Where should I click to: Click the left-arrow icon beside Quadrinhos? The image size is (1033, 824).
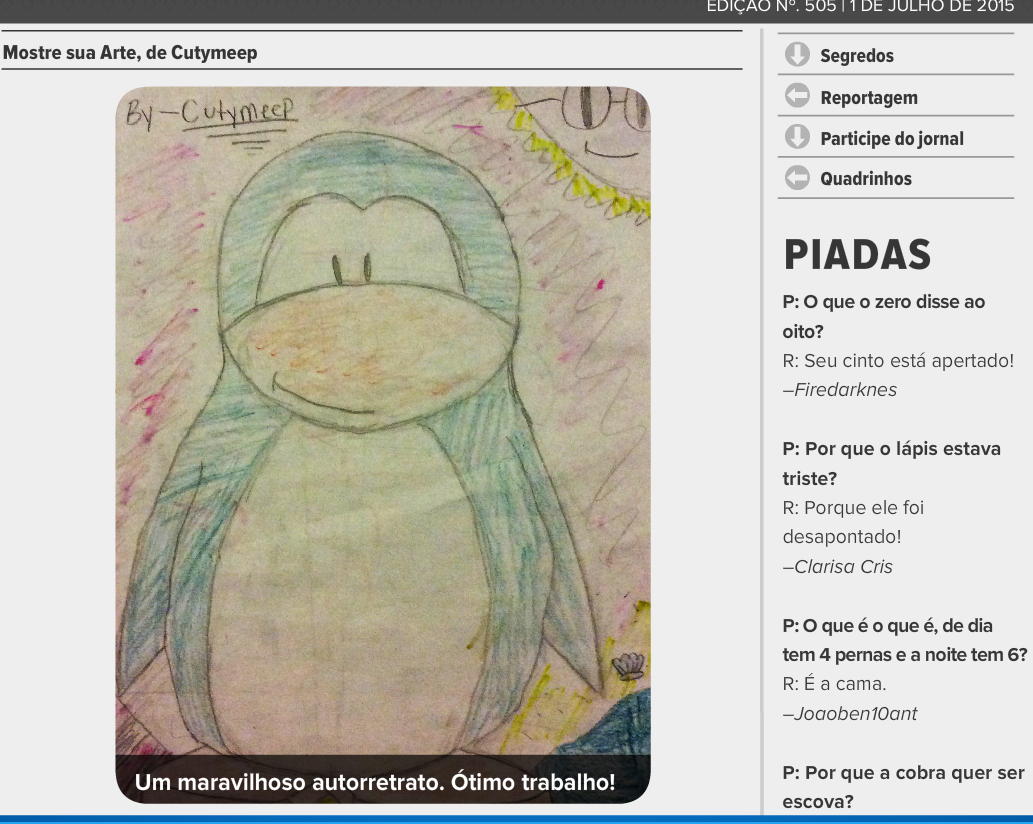(797, 178)
